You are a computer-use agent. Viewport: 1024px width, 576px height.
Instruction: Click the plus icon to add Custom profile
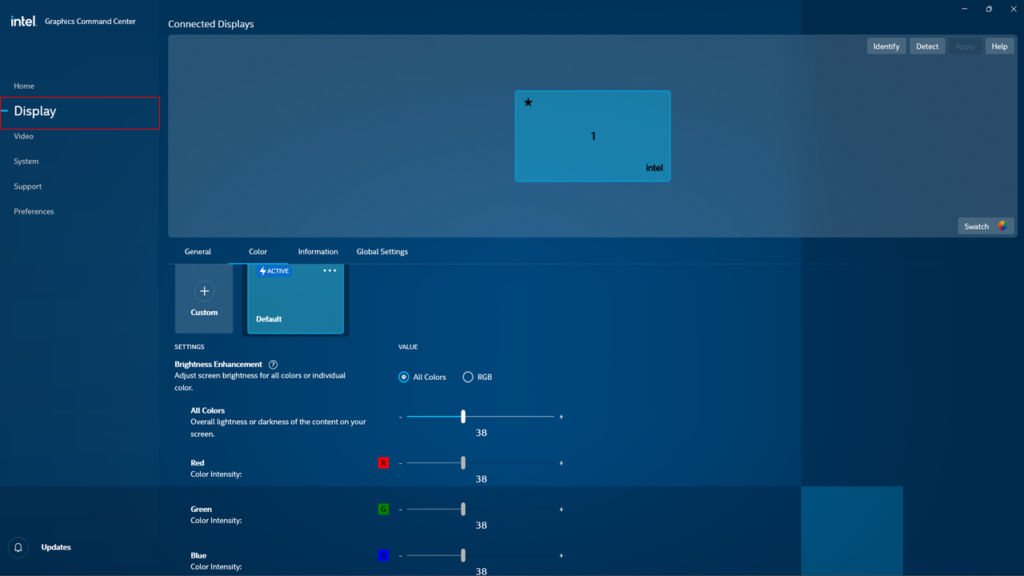tap(204, 291)
